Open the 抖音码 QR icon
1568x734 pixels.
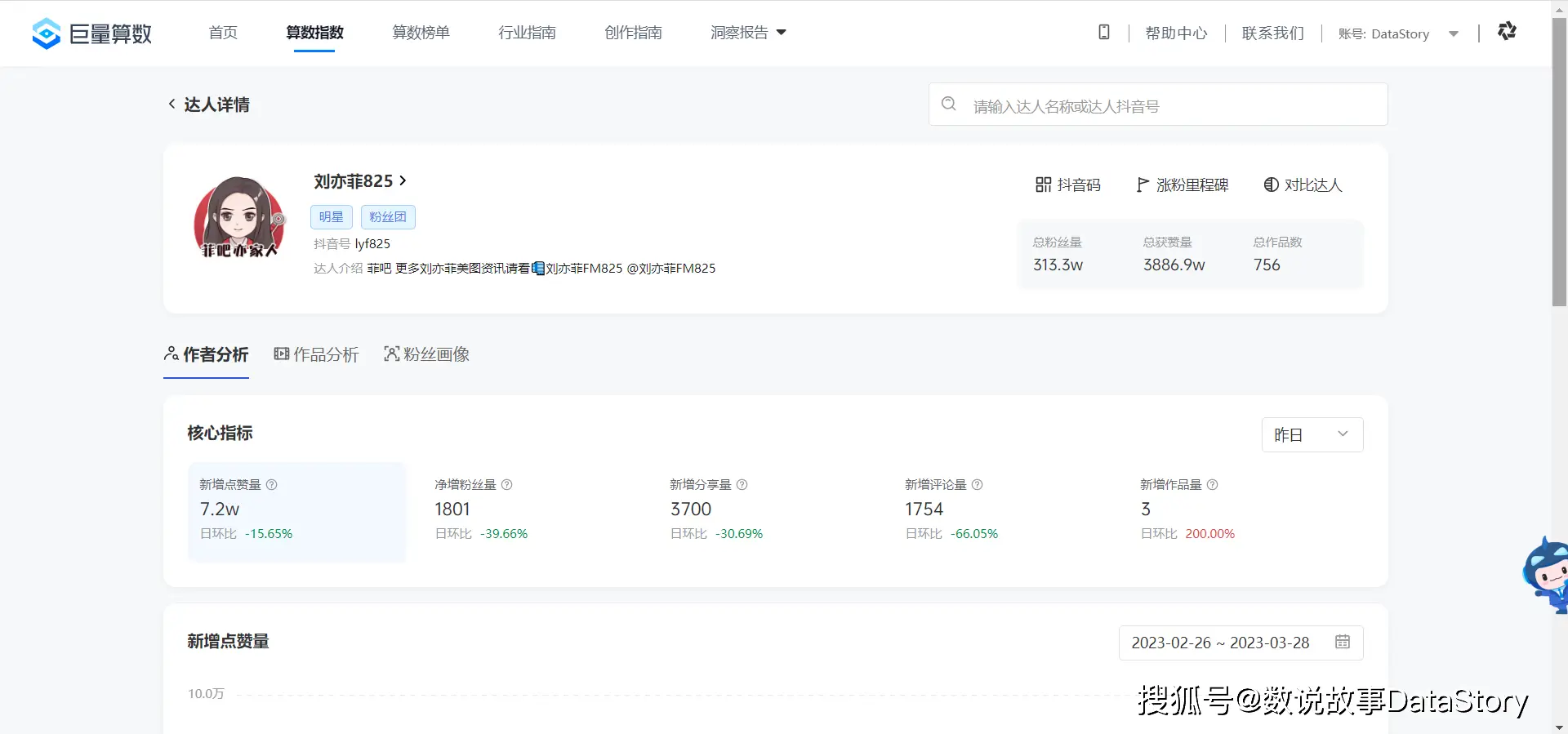point(1043,185)
